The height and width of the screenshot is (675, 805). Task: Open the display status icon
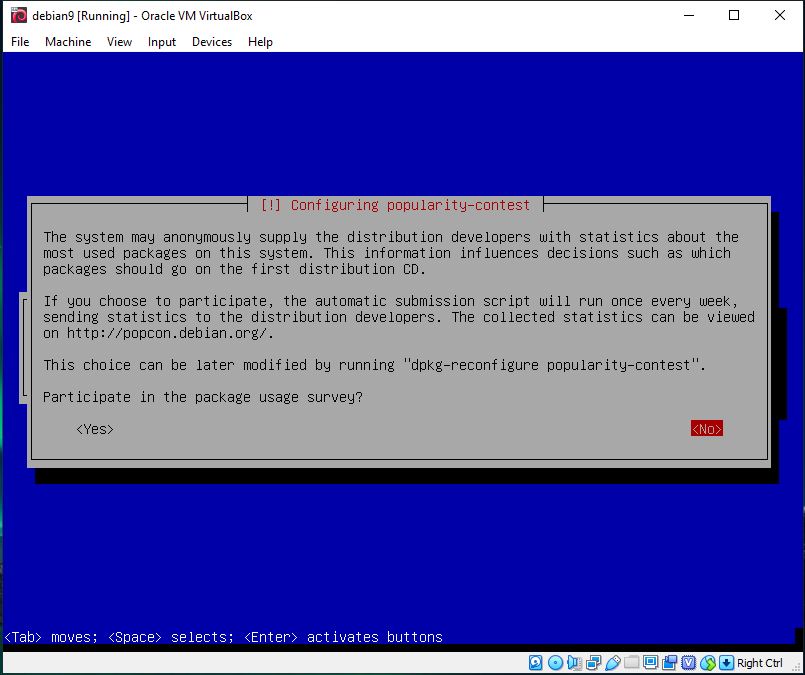coord(650,663)
